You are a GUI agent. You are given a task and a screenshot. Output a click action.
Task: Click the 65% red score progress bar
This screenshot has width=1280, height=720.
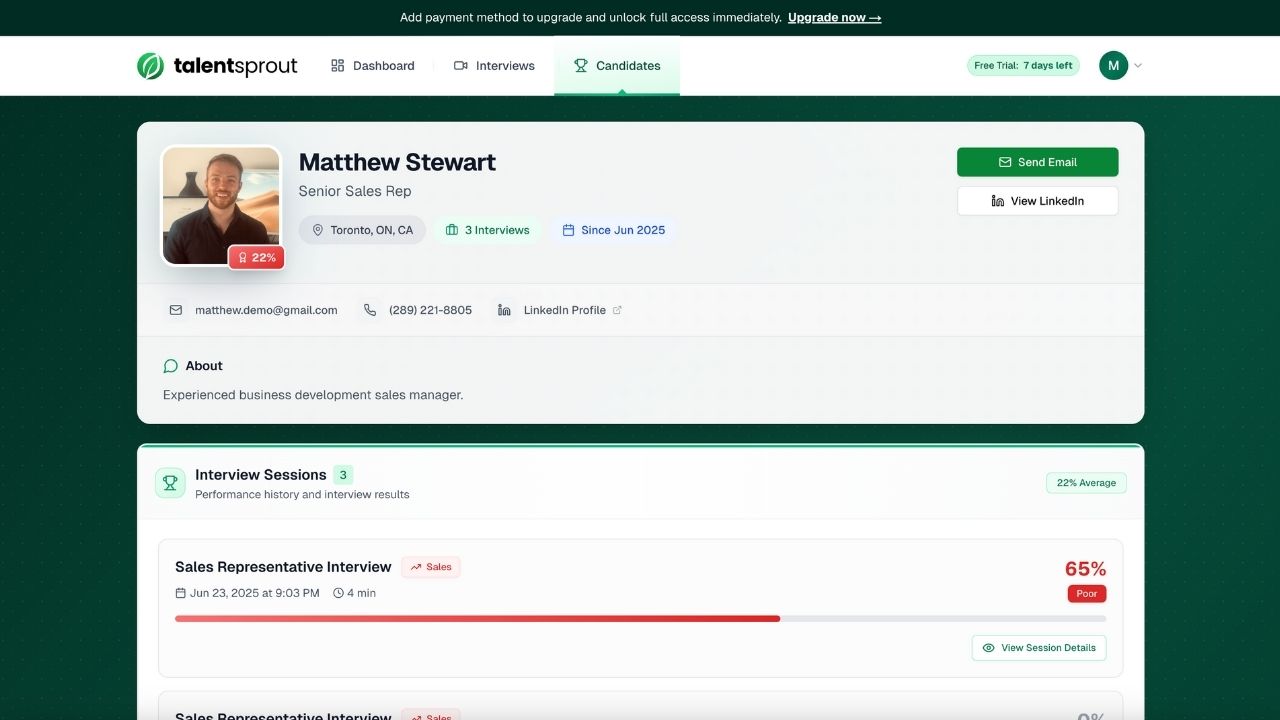477,619
